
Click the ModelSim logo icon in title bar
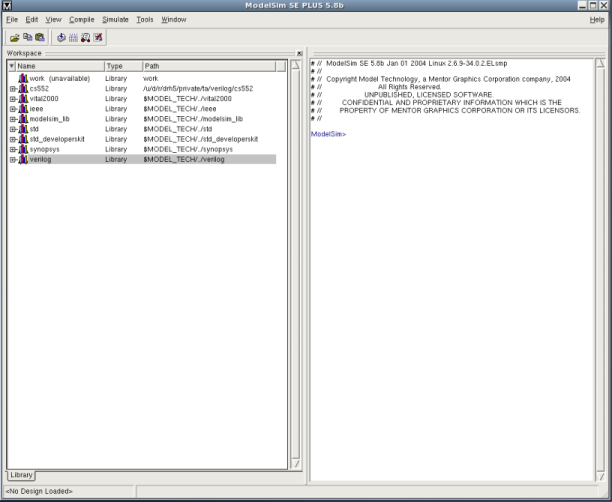[x=7, y=5]
